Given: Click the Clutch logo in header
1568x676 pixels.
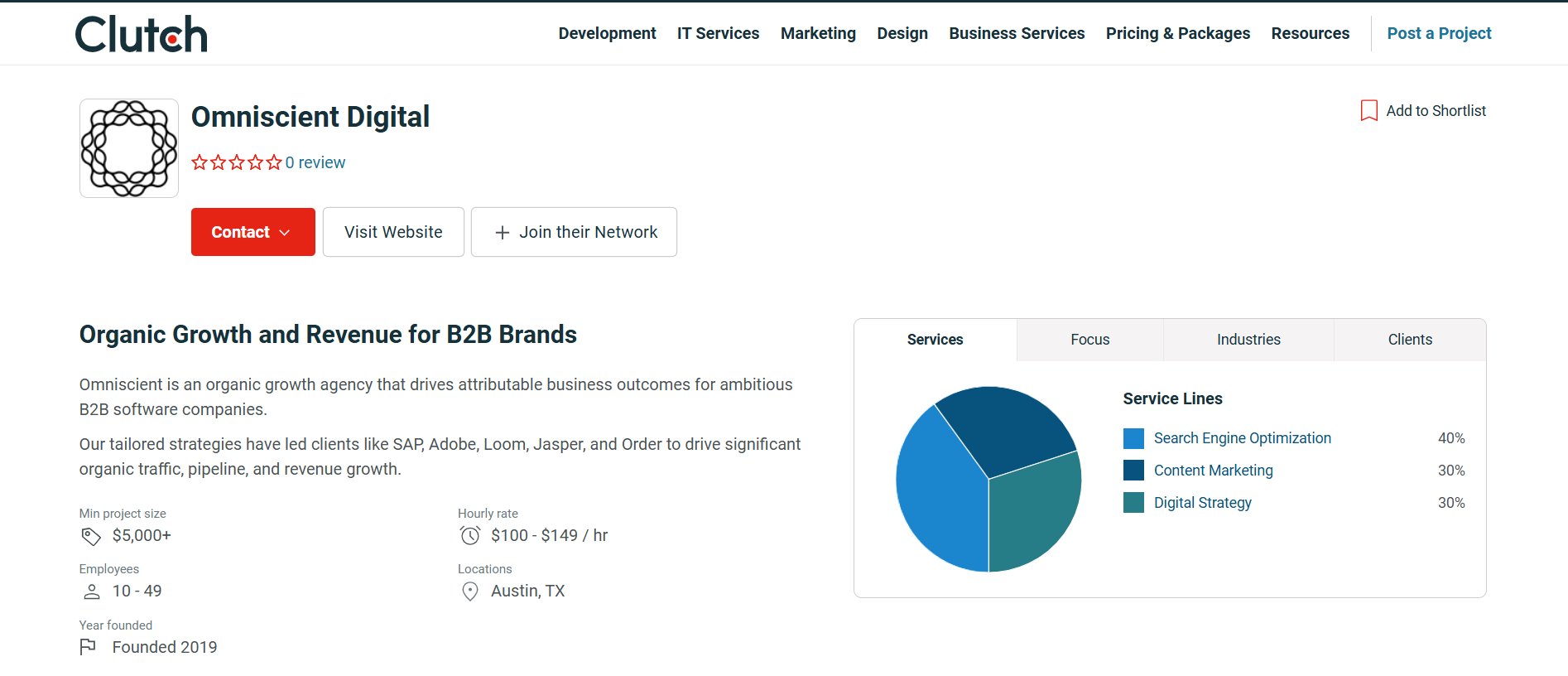Looking at the screenshot, I should coord(142,34).
